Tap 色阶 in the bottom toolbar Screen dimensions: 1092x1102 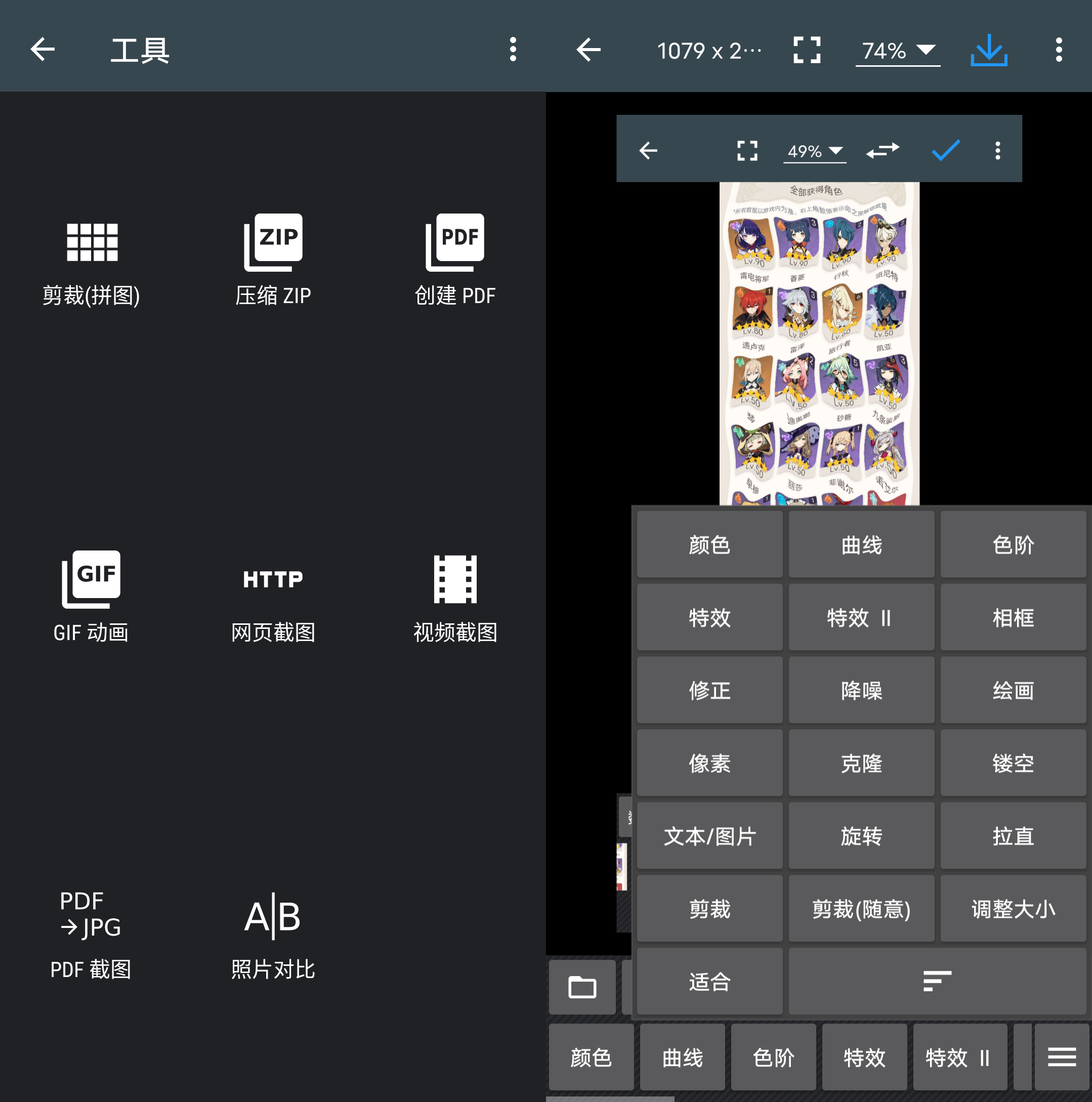tap(774, 1057)
